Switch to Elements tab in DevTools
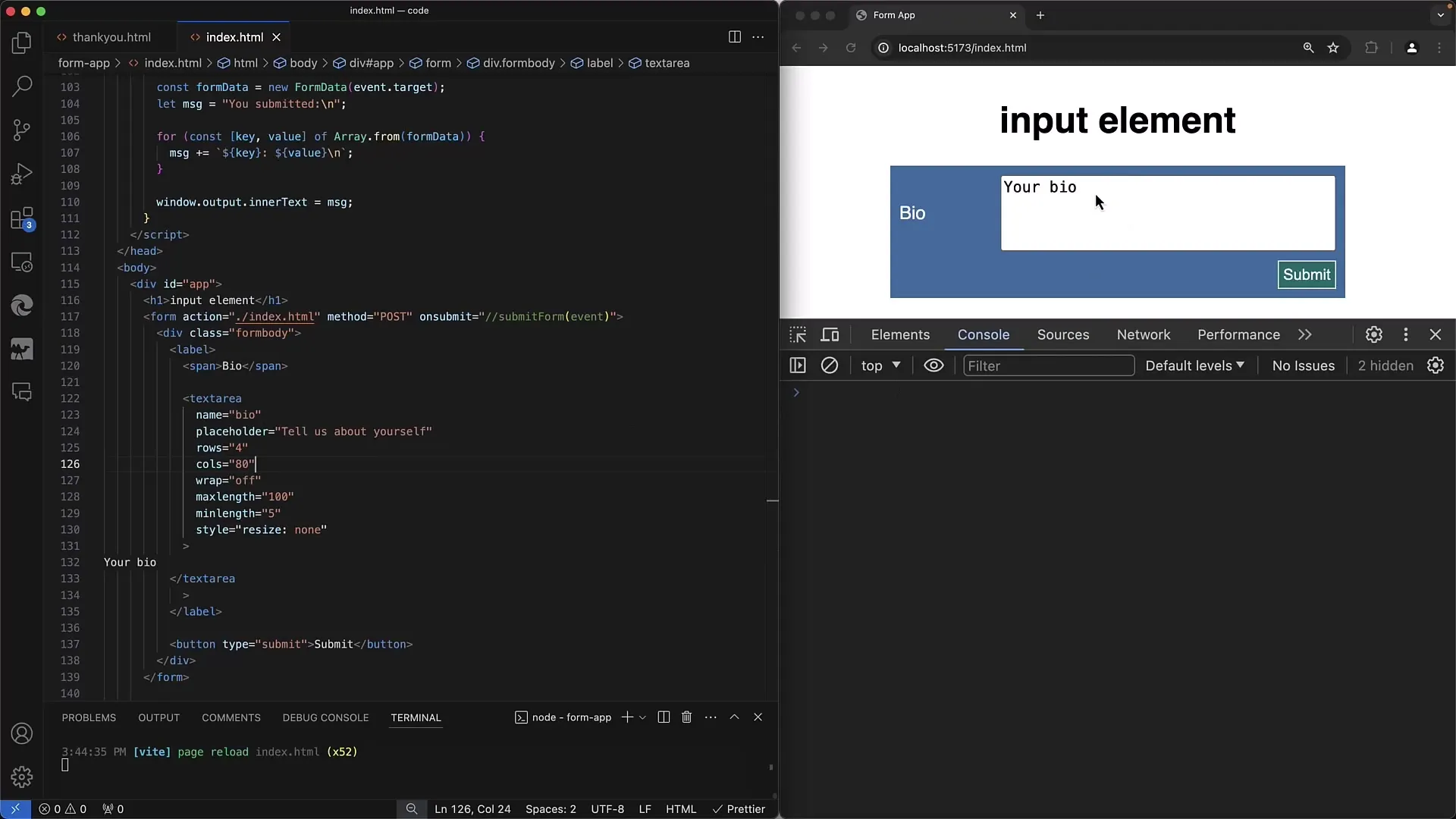Screen dimensions: 1456x819 (x=900, y=334)
